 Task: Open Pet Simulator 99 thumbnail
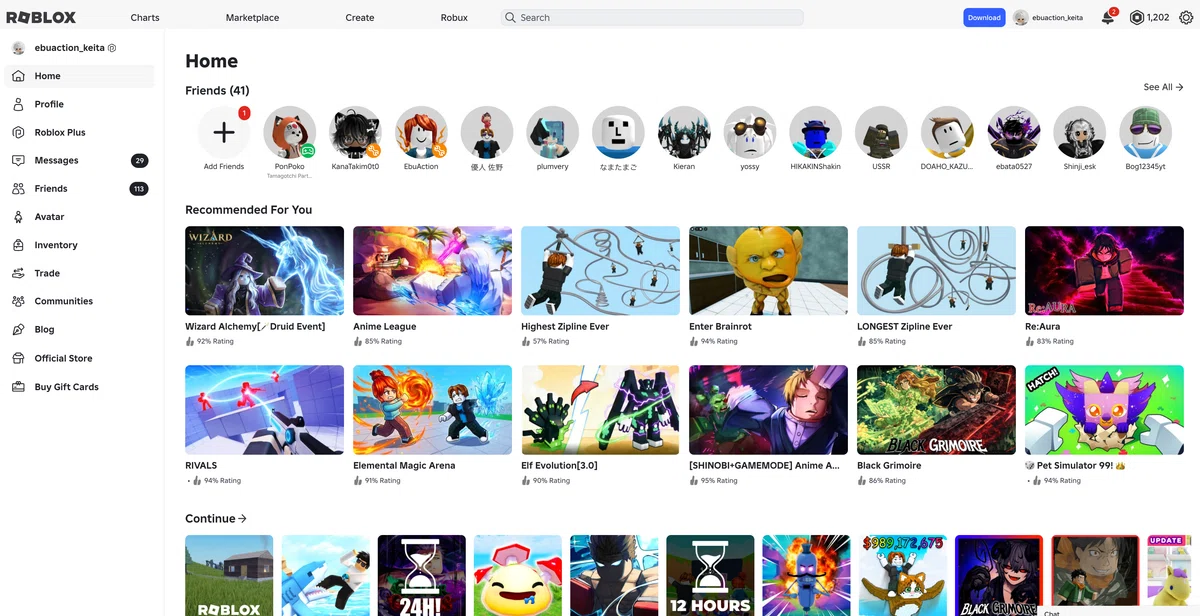tap(1104, 410)
